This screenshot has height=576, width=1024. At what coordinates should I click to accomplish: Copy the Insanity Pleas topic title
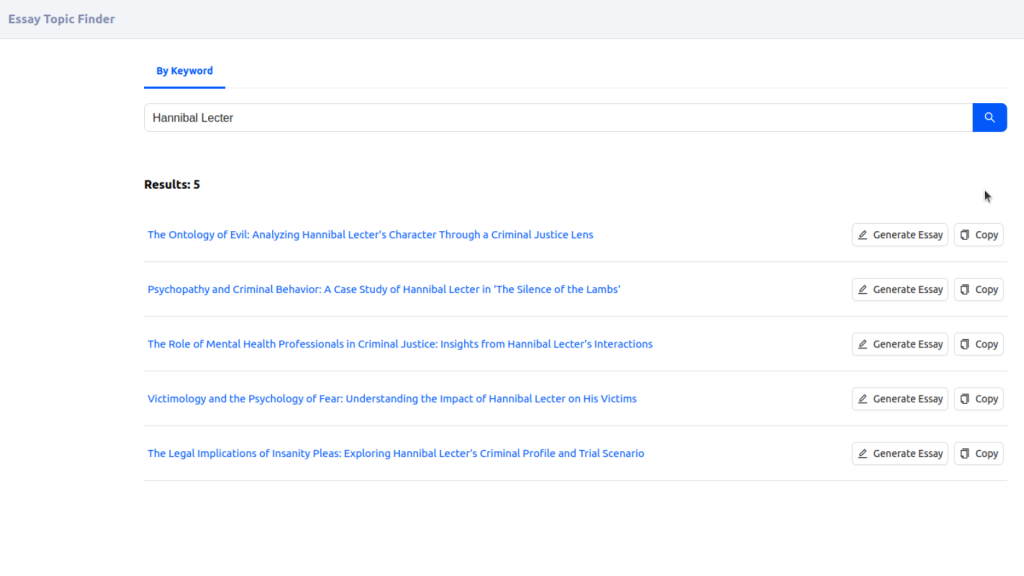(979, 453)
